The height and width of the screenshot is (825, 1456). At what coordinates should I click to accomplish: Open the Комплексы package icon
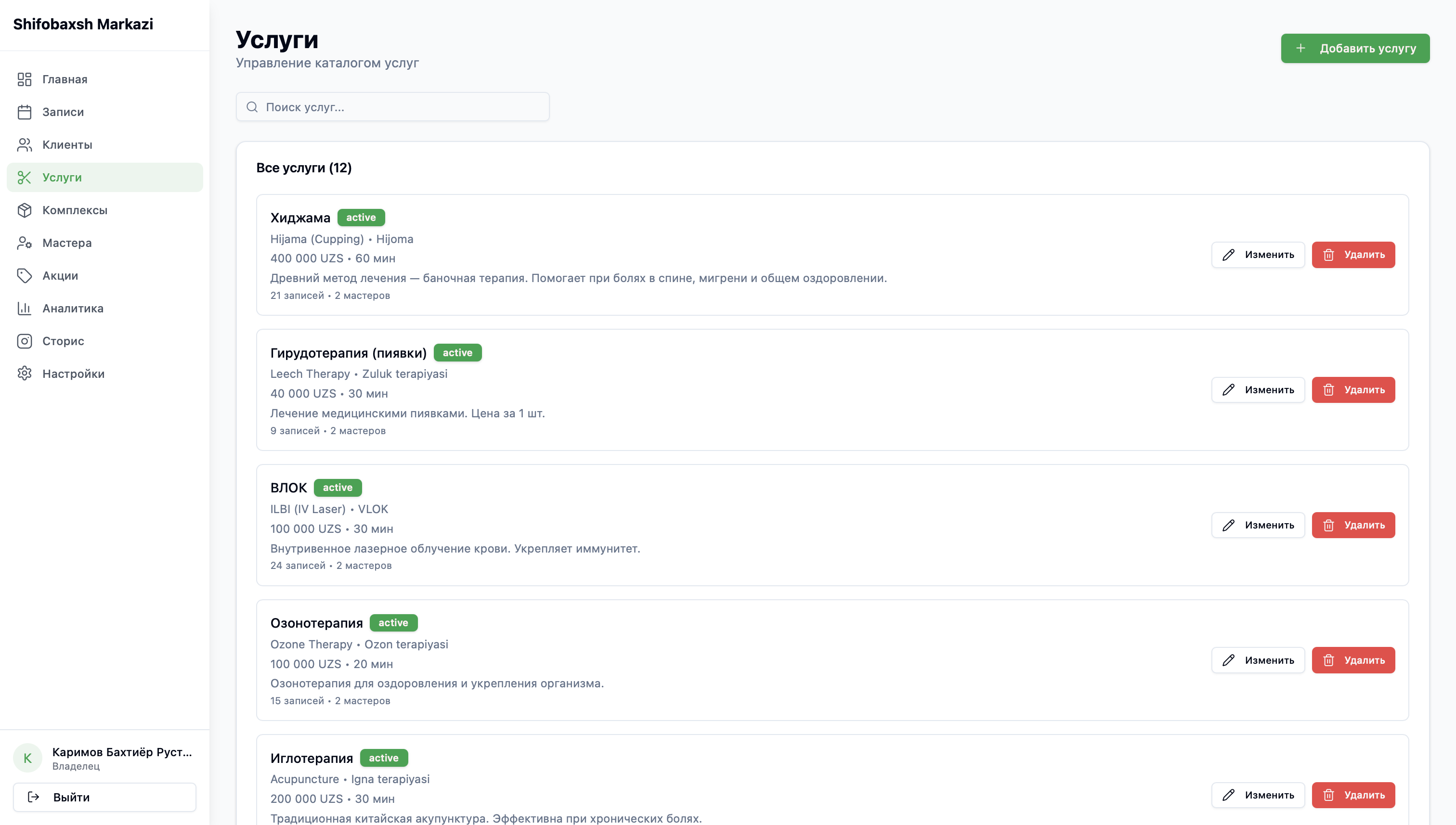25,210
